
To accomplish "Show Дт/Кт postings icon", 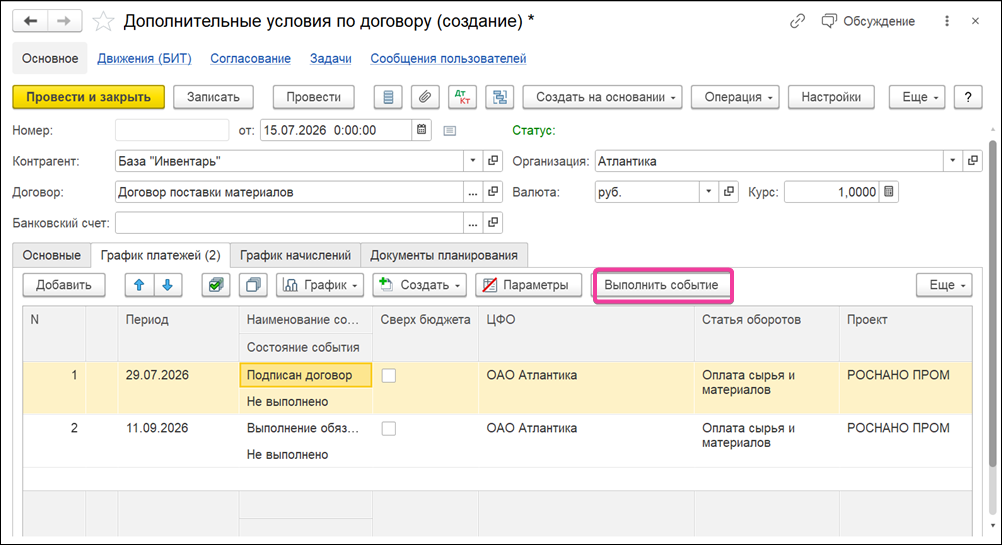I will [x=462, y=97].
